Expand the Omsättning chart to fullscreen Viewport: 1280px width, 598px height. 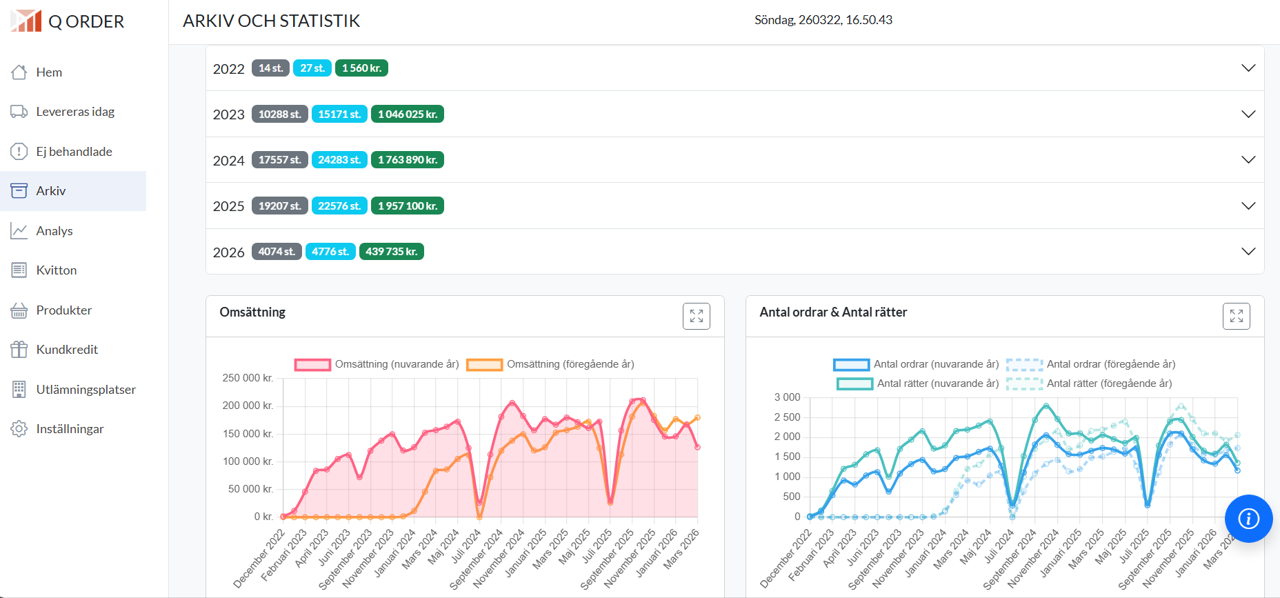click(696, 316)
